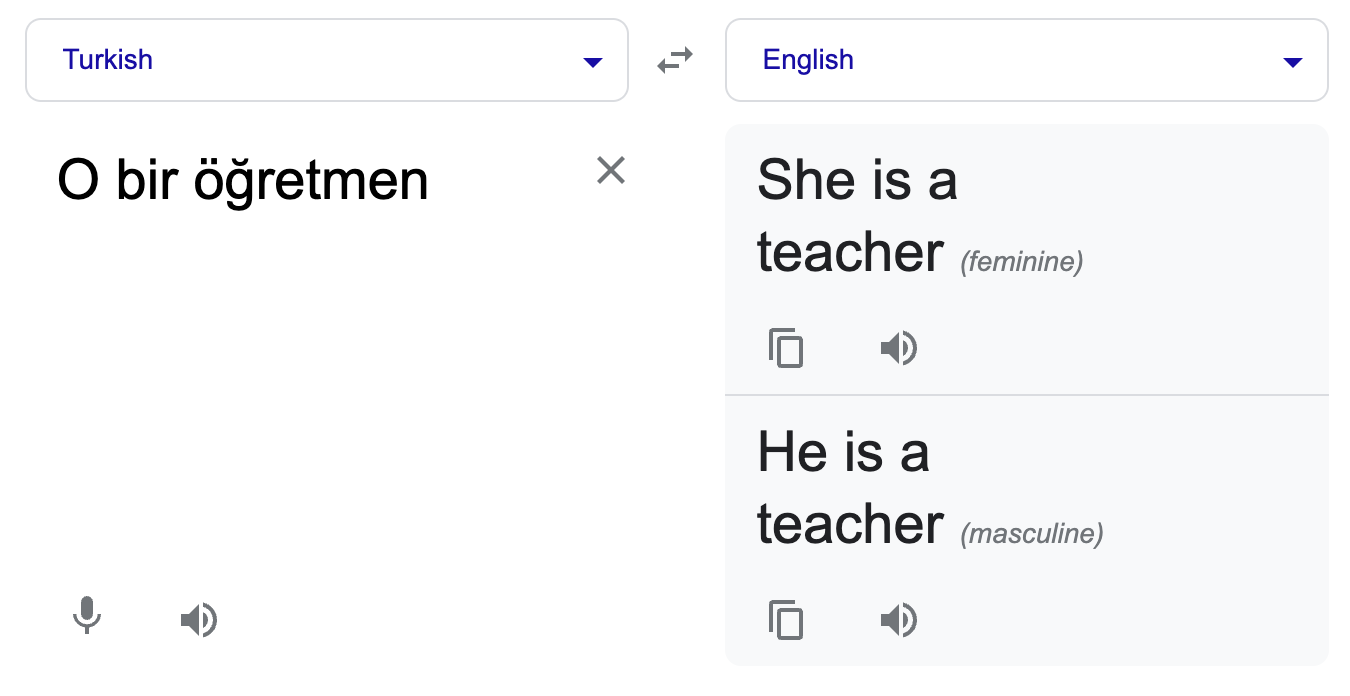This screenshot has width=1350, height=696.
Task: Click the word "She" in the translation
Action: (806, 180)
